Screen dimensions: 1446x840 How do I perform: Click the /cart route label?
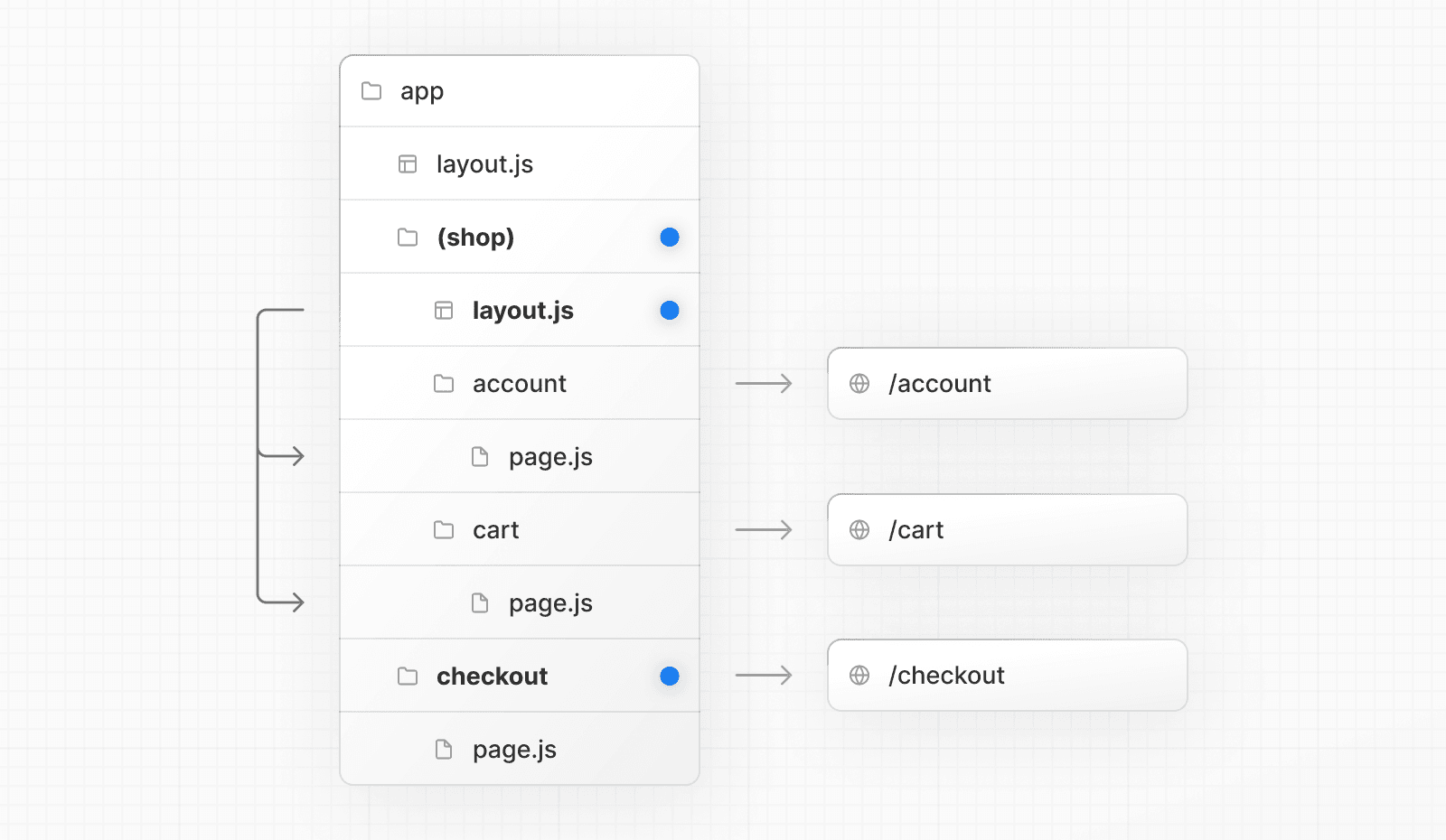pos(917,529)
